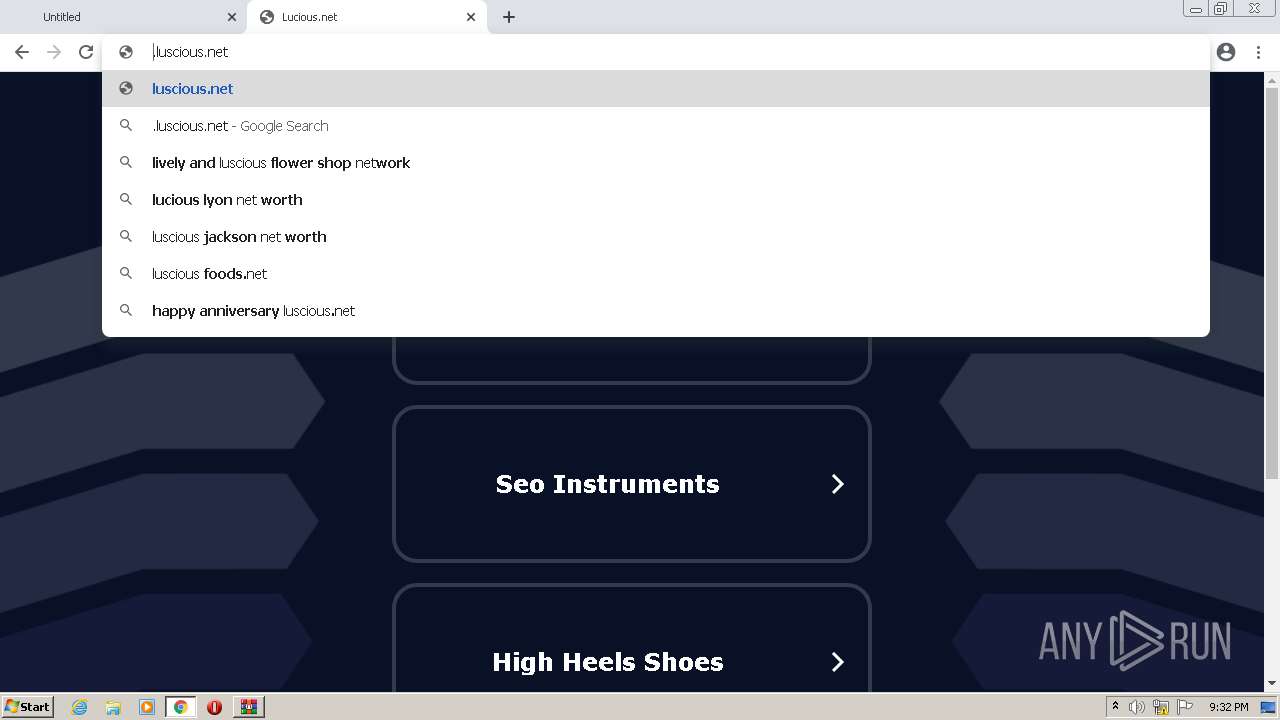Open the WinRAR taskbar icon

click(248, 707)
